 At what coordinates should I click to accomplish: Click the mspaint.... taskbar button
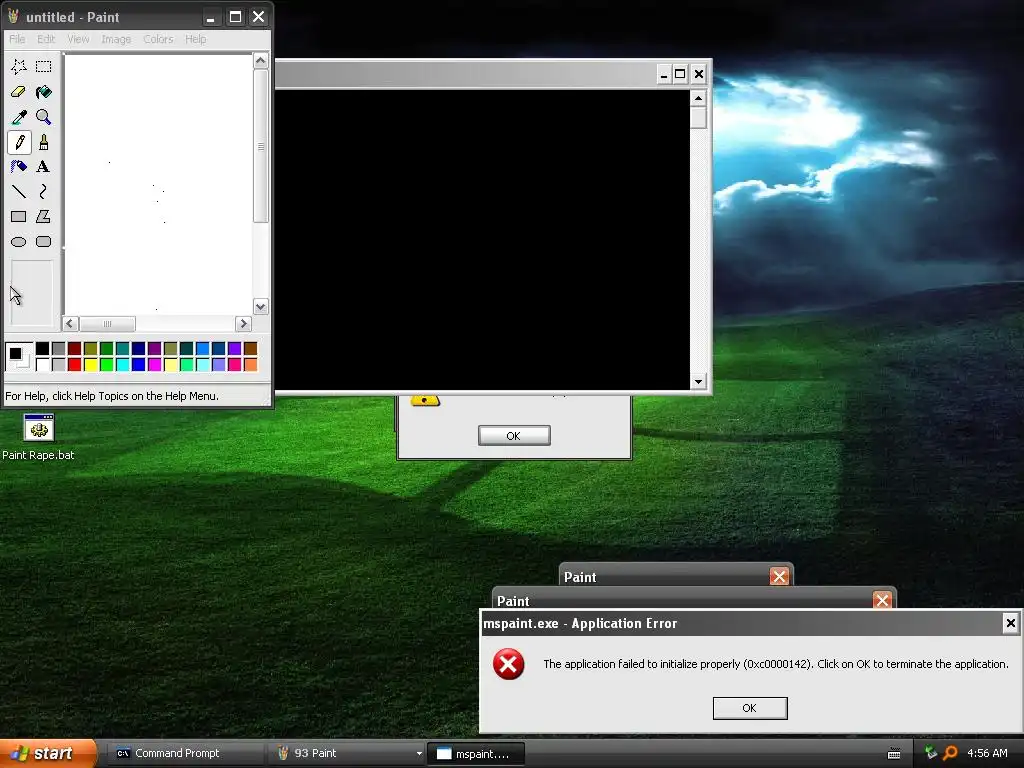pos(475,754)
